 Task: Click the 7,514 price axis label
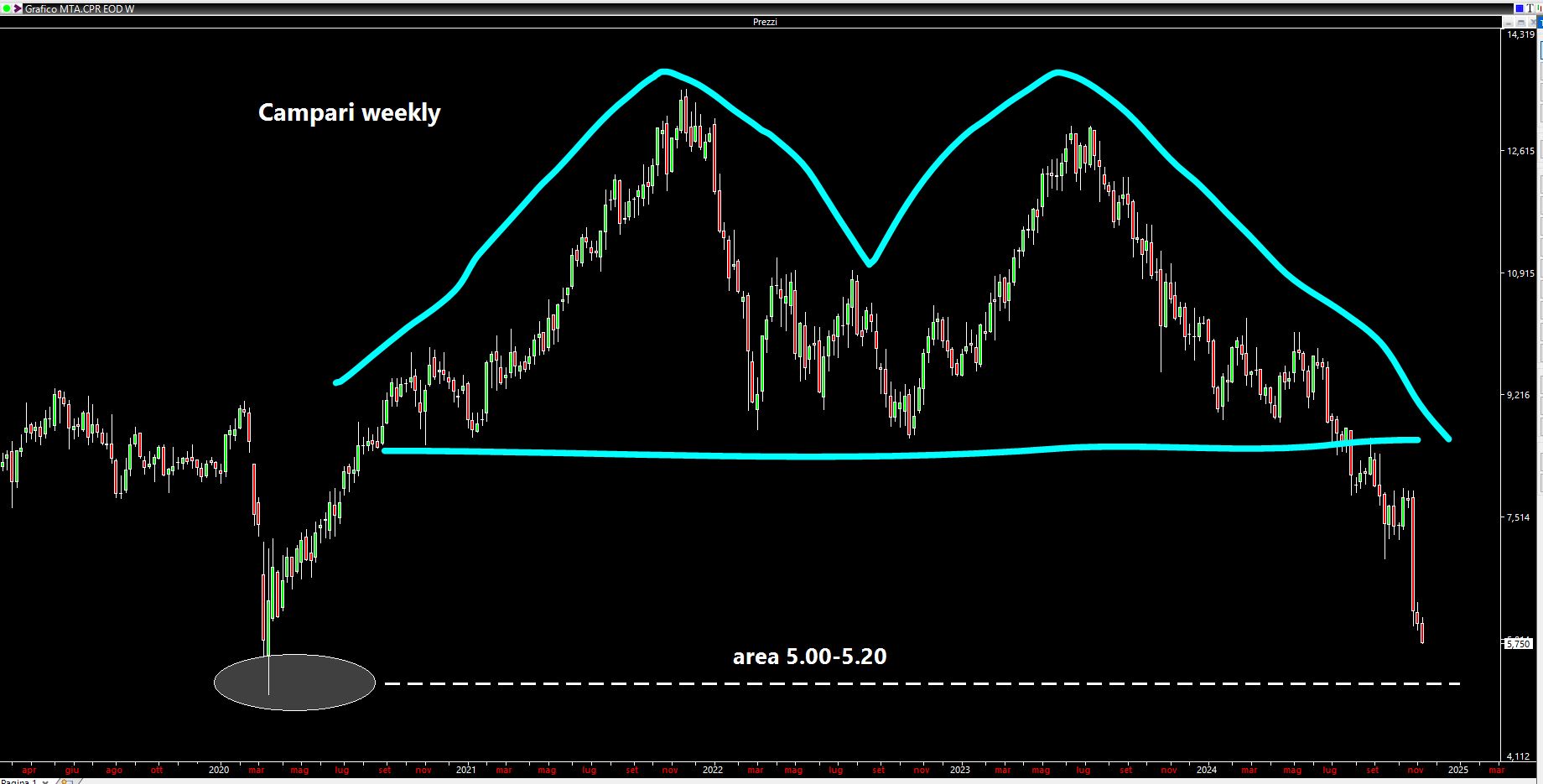pos(1518,517)
